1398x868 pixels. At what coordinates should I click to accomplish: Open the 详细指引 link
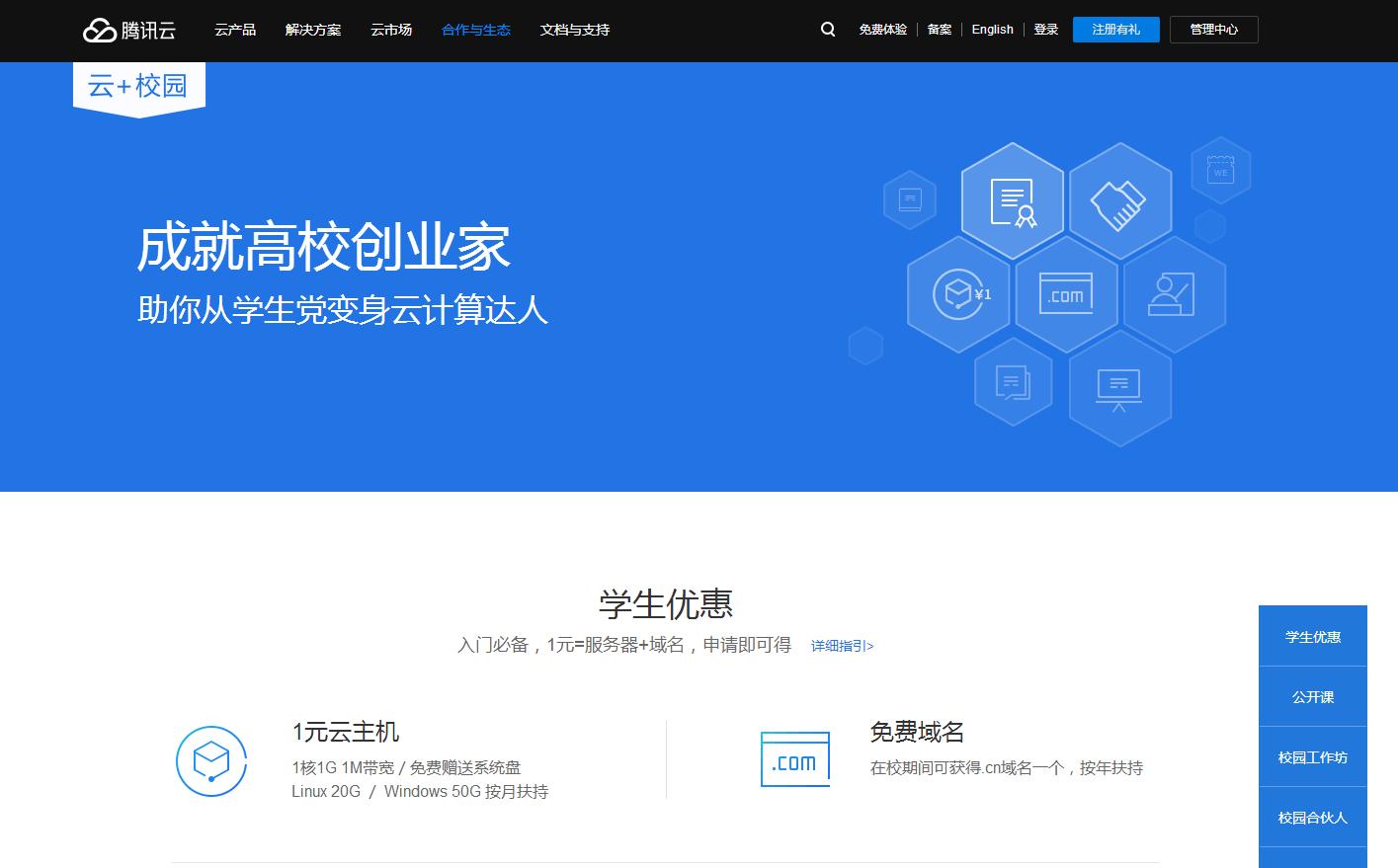click(841, 645)
